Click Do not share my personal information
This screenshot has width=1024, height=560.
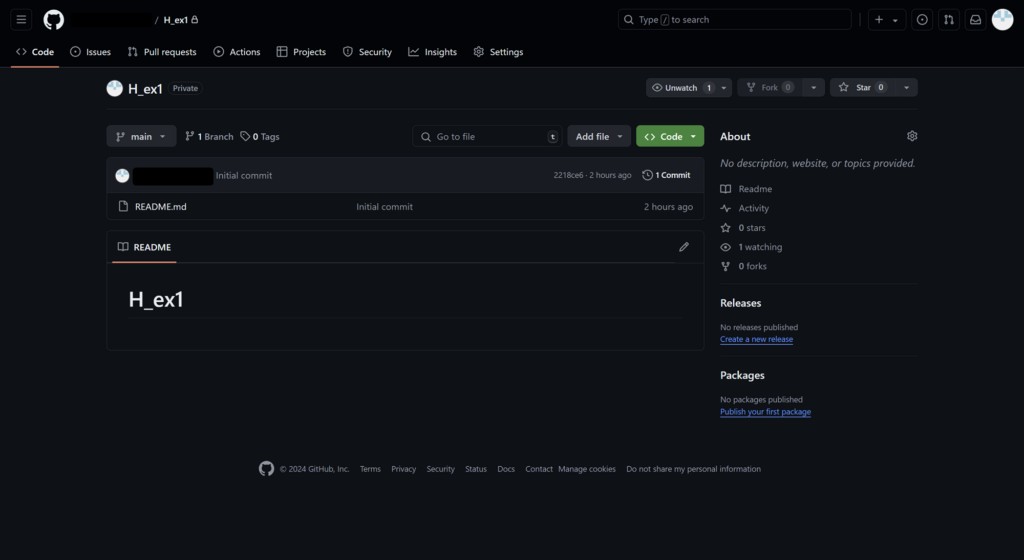[693, 469]
